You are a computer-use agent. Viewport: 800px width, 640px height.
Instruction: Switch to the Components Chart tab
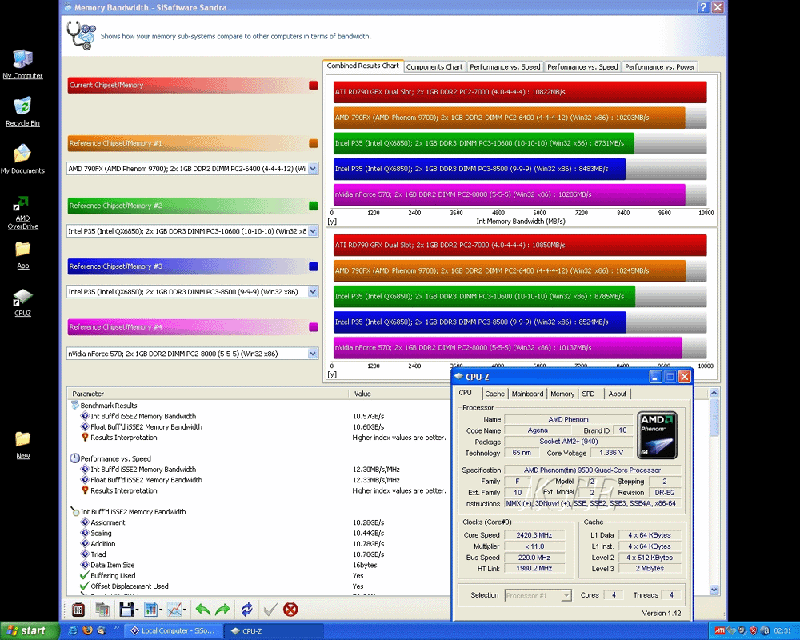[x=434, y=67]
